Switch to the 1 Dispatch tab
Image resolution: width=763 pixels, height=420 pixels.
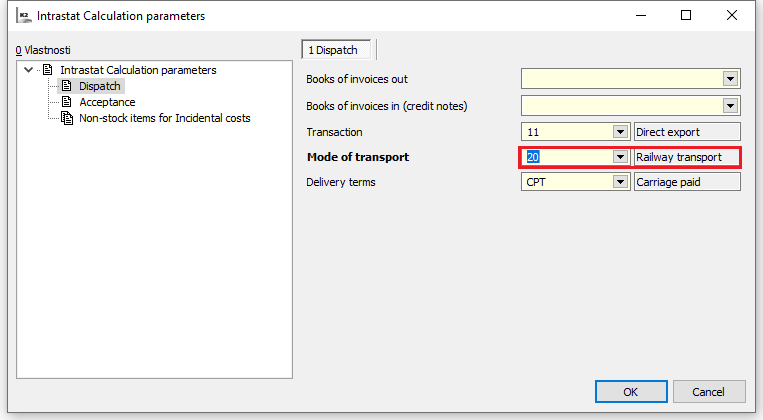click(338, 49)
